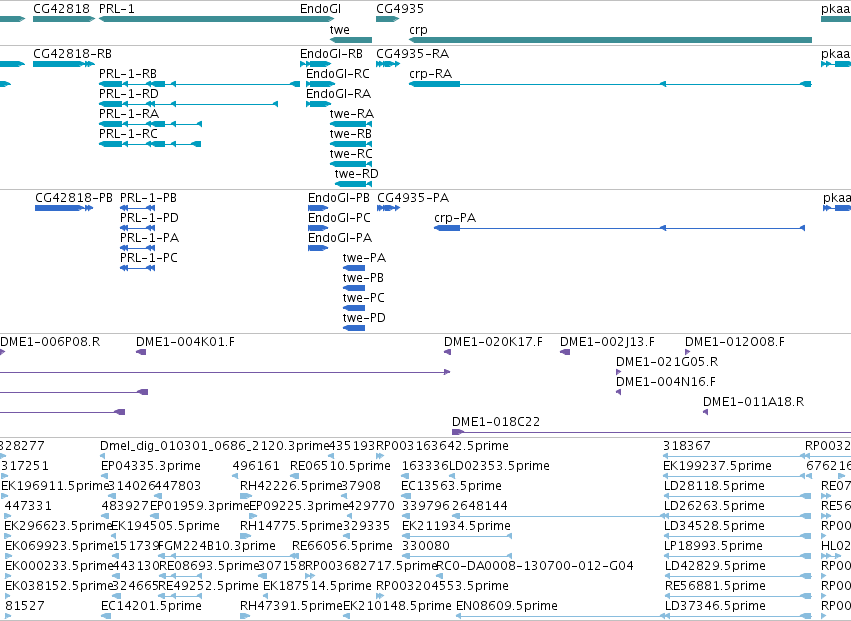Select EST EK211934.5prime
The image size is (851, 621).
tap(456, 527)
